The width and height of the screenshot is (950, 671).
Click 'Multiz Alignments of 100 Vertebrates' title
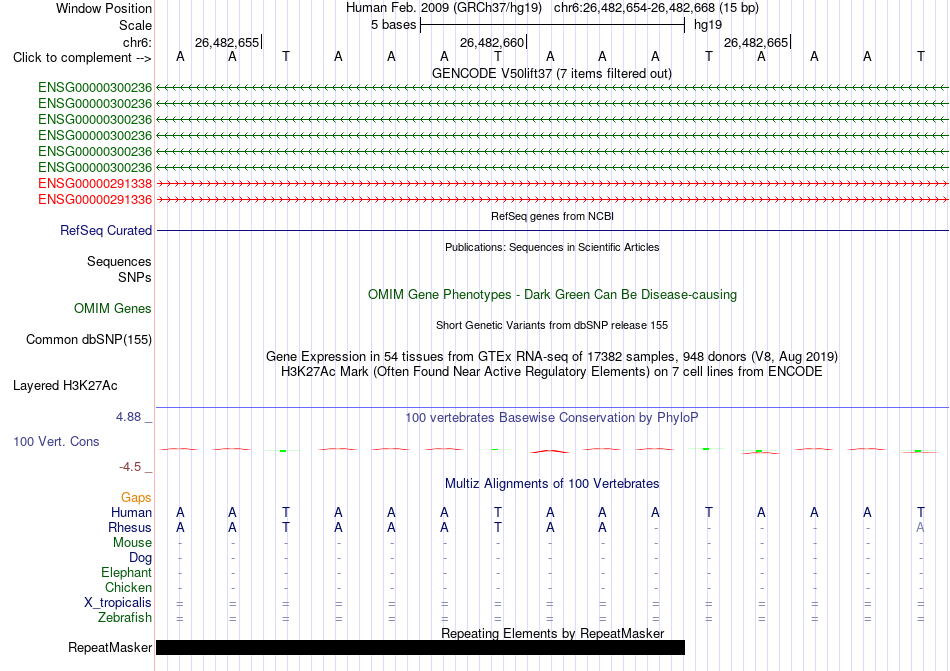(552, 484)
